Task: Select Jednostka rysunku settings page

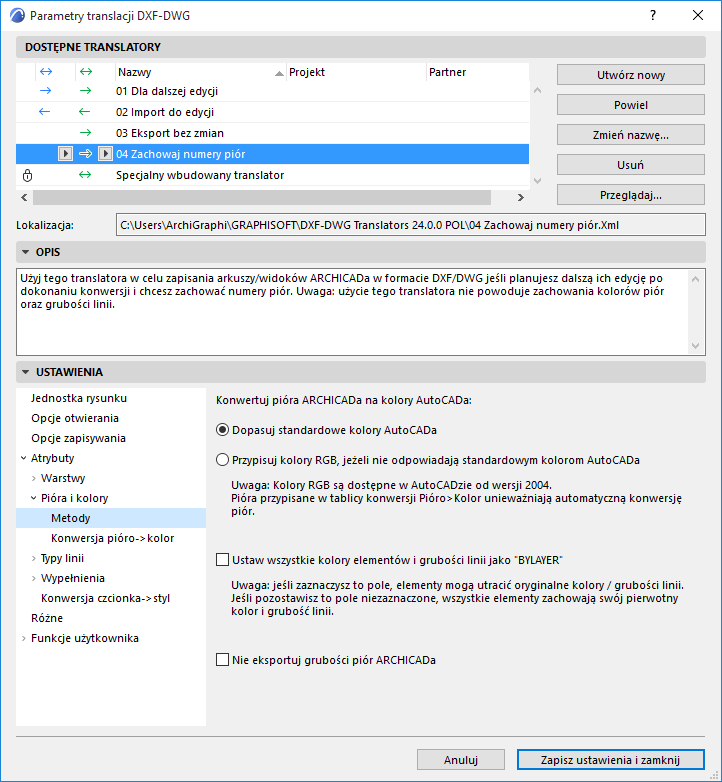Action: pyautogui.click(x=79, y=398)
